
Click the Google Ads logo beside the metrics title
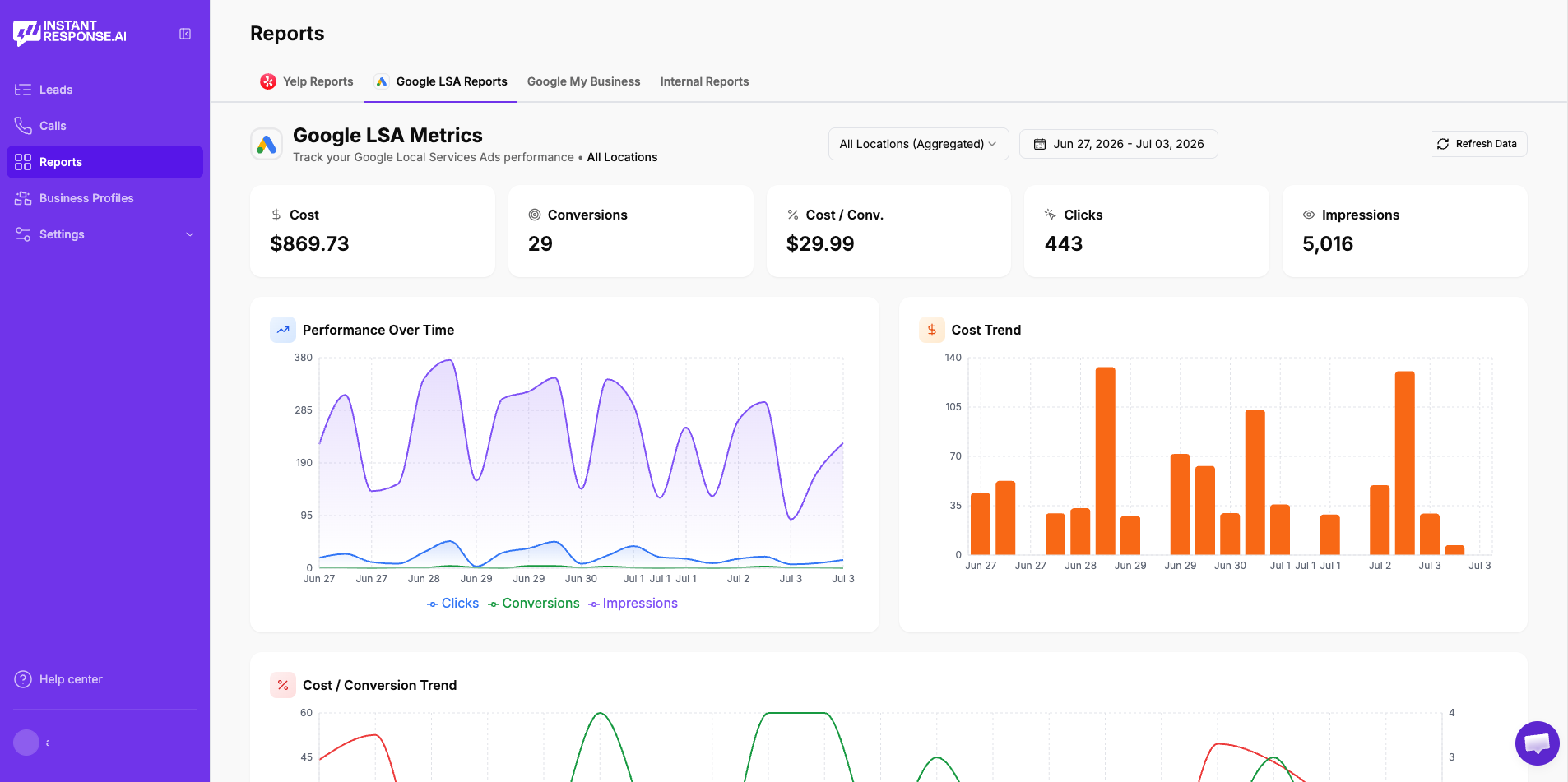(267, 145)
